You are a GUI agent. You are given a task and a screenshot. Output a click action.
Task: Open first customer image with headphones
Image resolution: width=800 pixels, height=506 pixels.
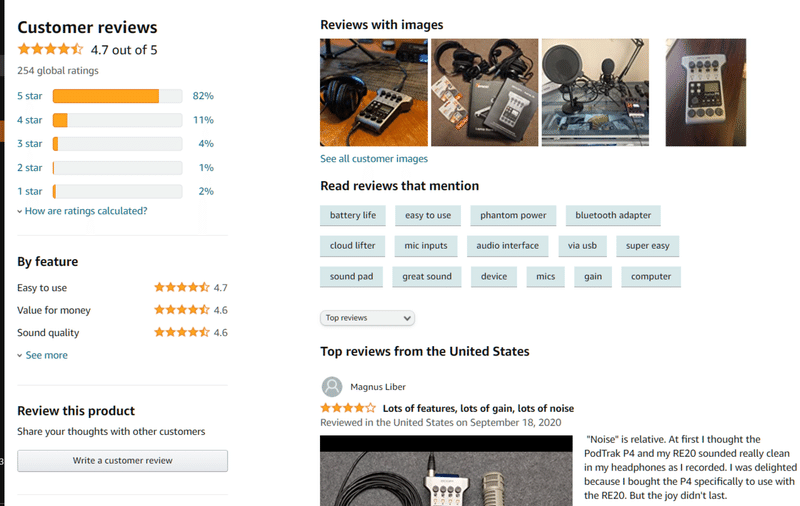pyautogui.click(x=374, y=92)
